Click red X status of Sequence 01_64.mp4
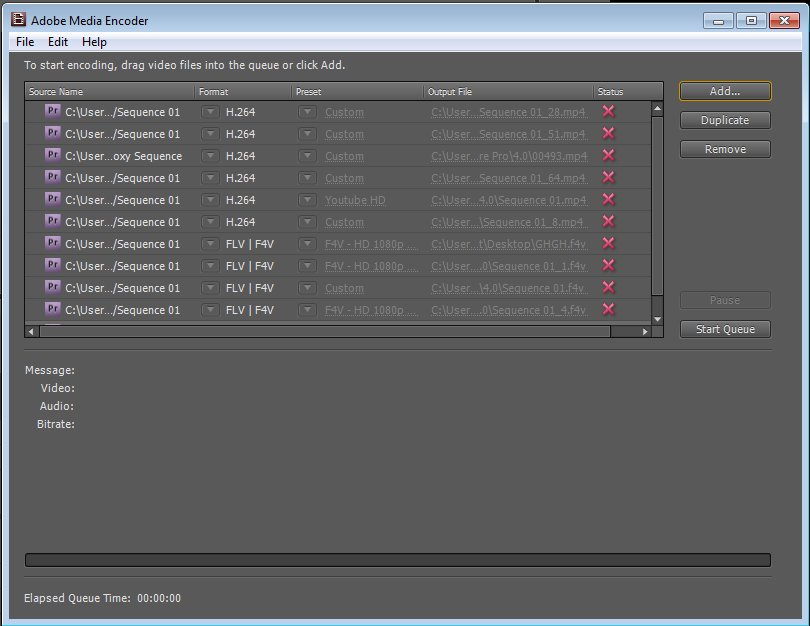The width and height of the screenshot is (810, 626). 609,177
